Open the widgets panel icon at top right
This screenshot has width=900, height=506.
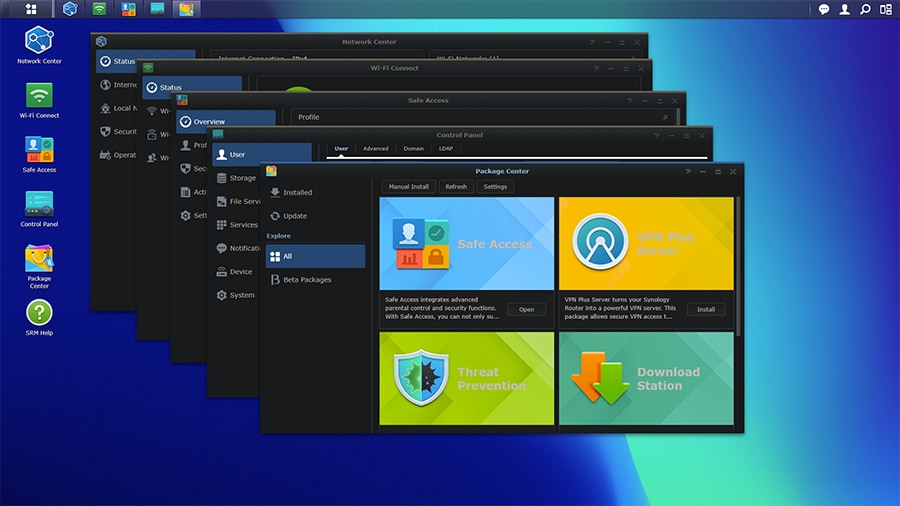(x=886, y=9)
